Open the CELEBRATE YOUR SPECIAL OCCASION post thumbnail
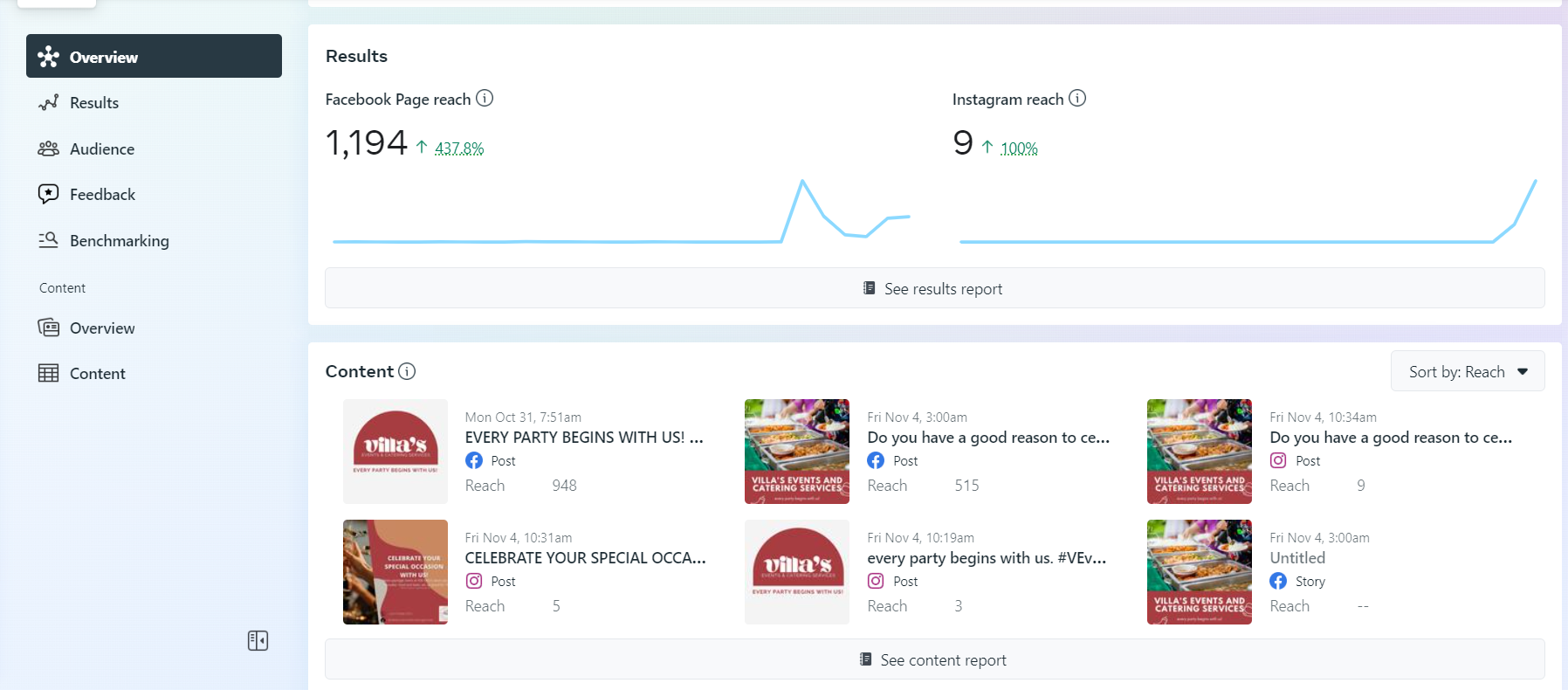The height and width of the screenshot is (690, 1568). pyautogui.click(x=395, y=572)
